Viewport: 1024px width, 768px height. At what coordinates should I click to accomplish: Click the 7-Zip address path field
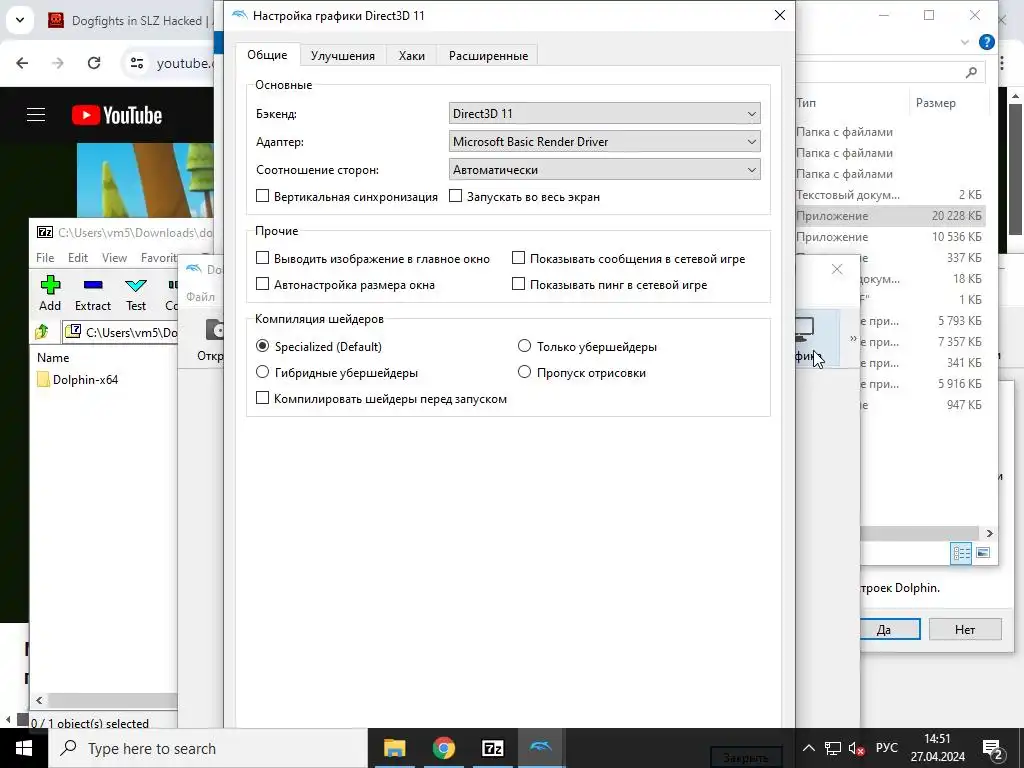tap(120, 332)
